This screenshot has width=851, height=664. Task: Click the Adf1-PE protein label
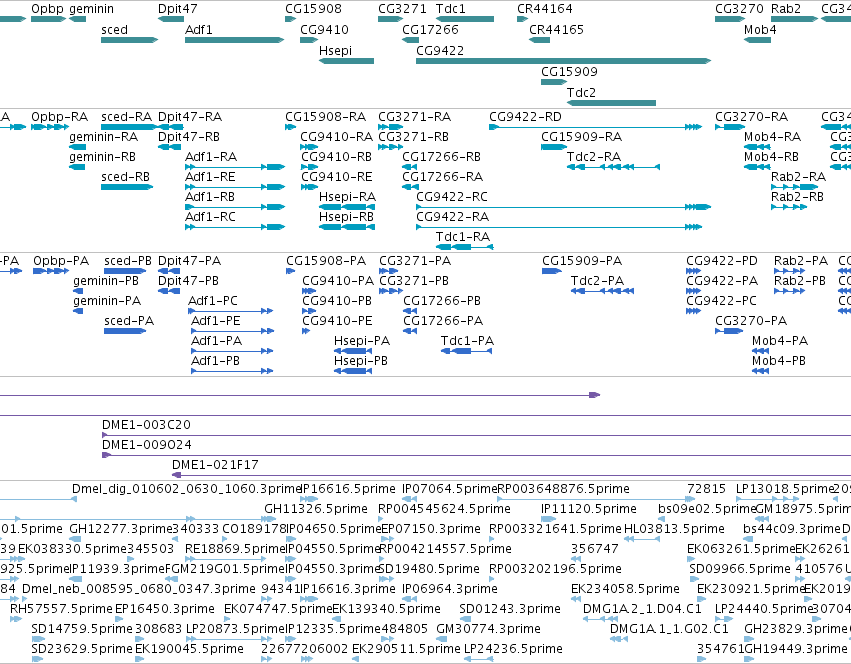coord(215,321)
